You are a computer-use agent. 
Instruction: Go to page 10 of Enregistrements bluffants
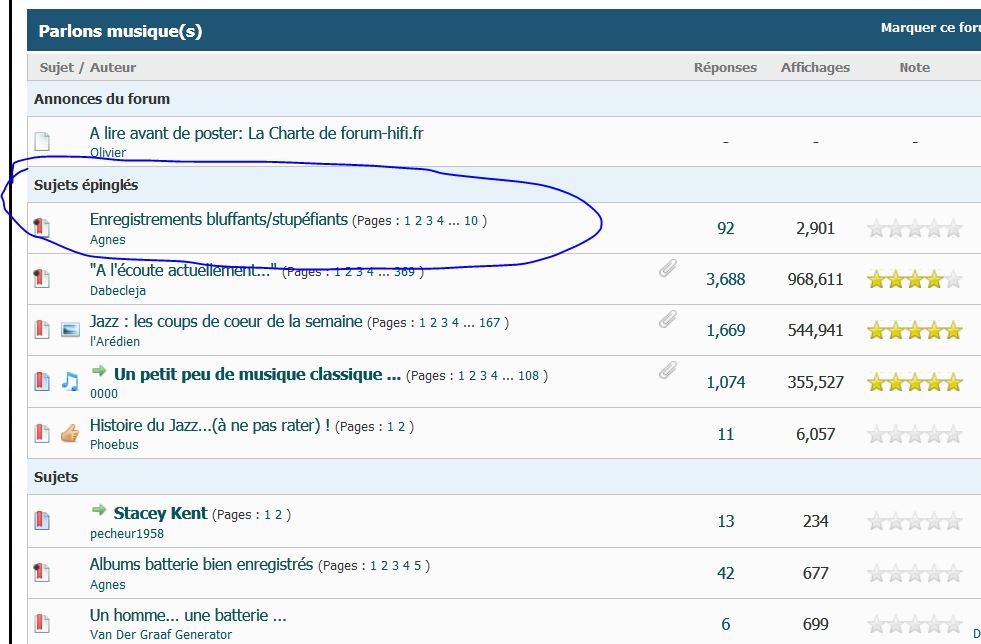tap(470, 221)
